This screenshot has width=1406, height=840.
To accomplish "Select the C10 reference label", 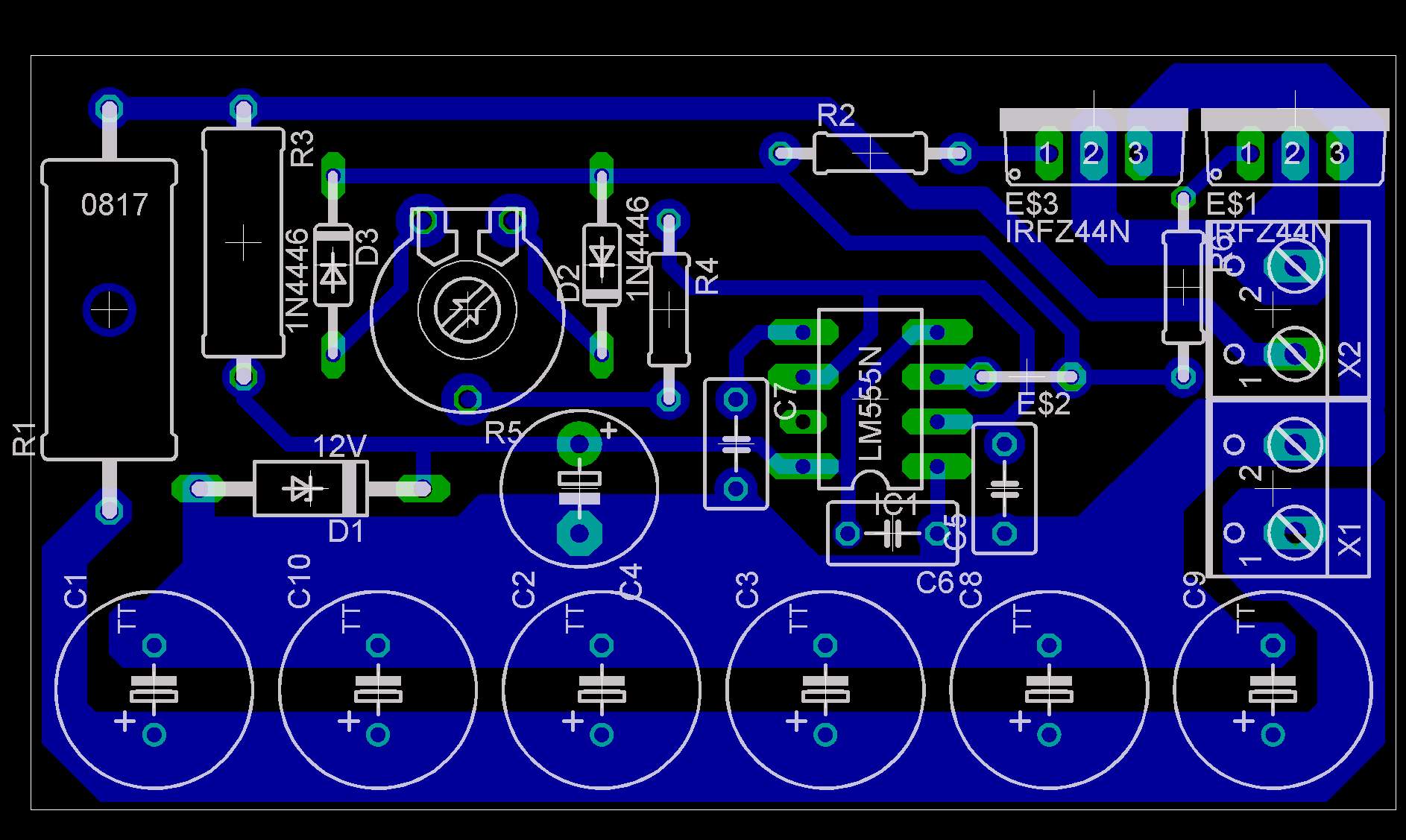I will coord(298,581).
